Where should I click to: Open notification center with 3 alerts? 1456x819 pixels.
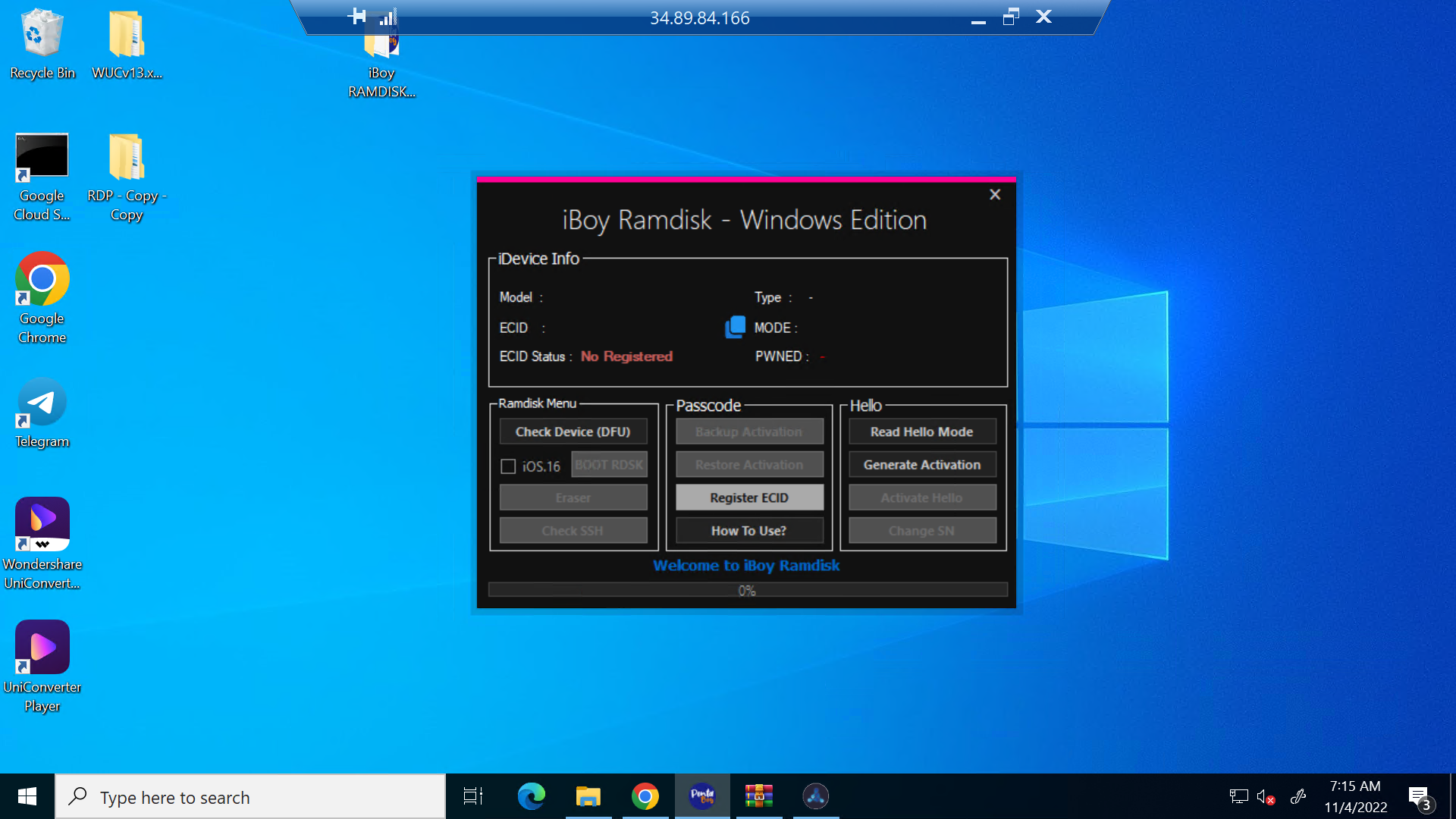[1420, 796]
